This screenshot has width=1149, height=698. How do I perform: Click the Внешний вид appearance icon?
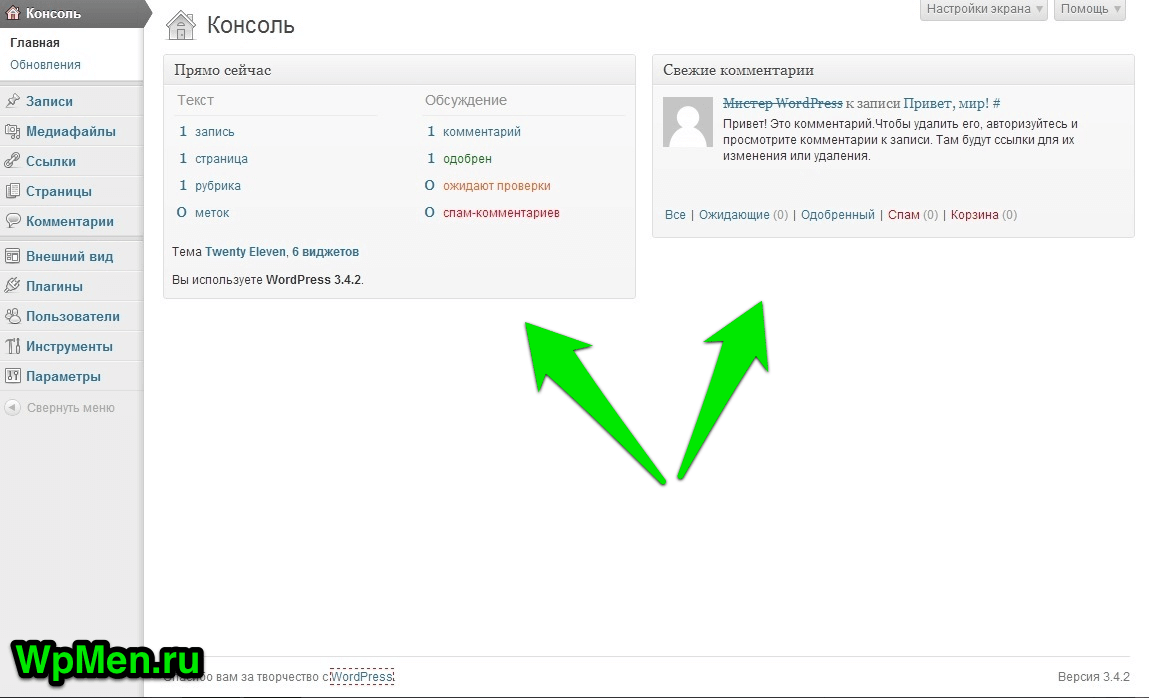[x=13, y=256]
